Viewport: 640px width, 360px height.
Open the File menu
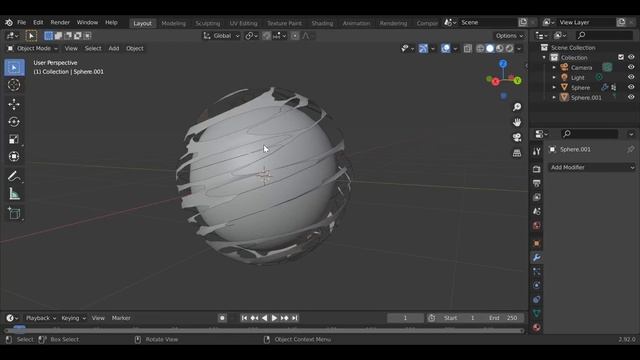pyautogui.click(x=21, y=22)
